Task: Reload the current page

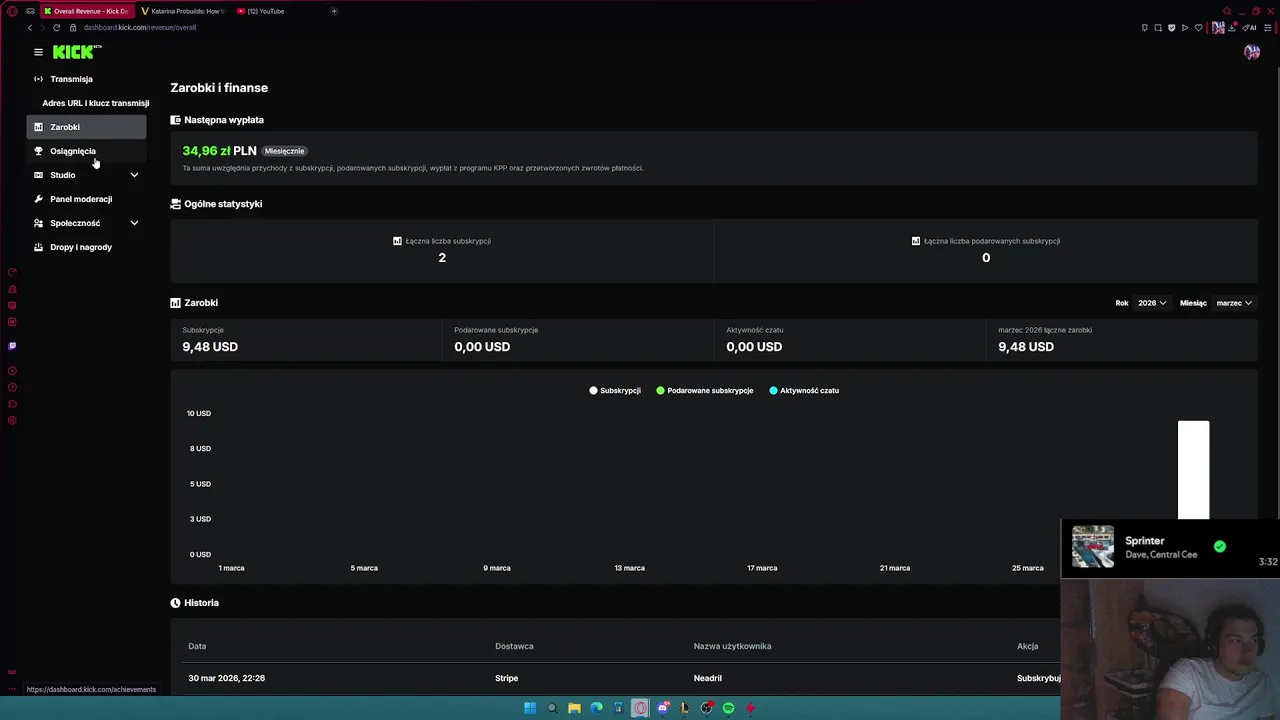Action: [x=56, y=28]
